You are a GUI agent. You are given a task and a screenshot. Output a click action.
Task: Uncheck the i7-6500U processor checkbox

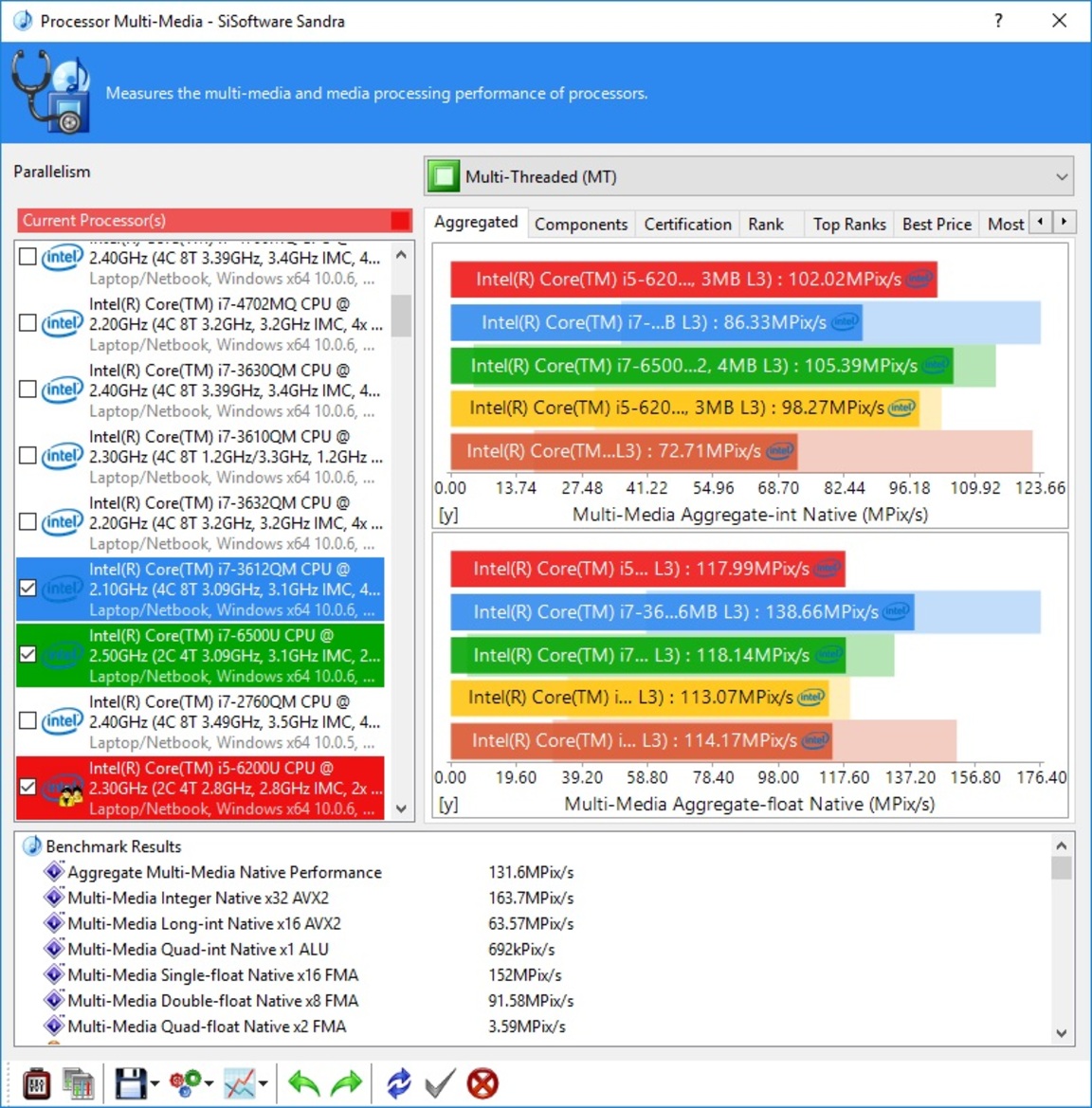[27, 654]
